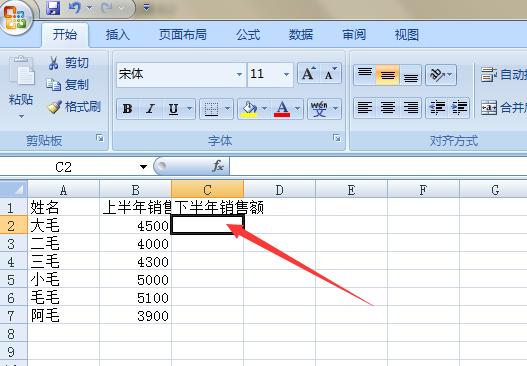Viewport: 527px width, 366px height.
Task: Toggle align text right
Action: [411, 108]
